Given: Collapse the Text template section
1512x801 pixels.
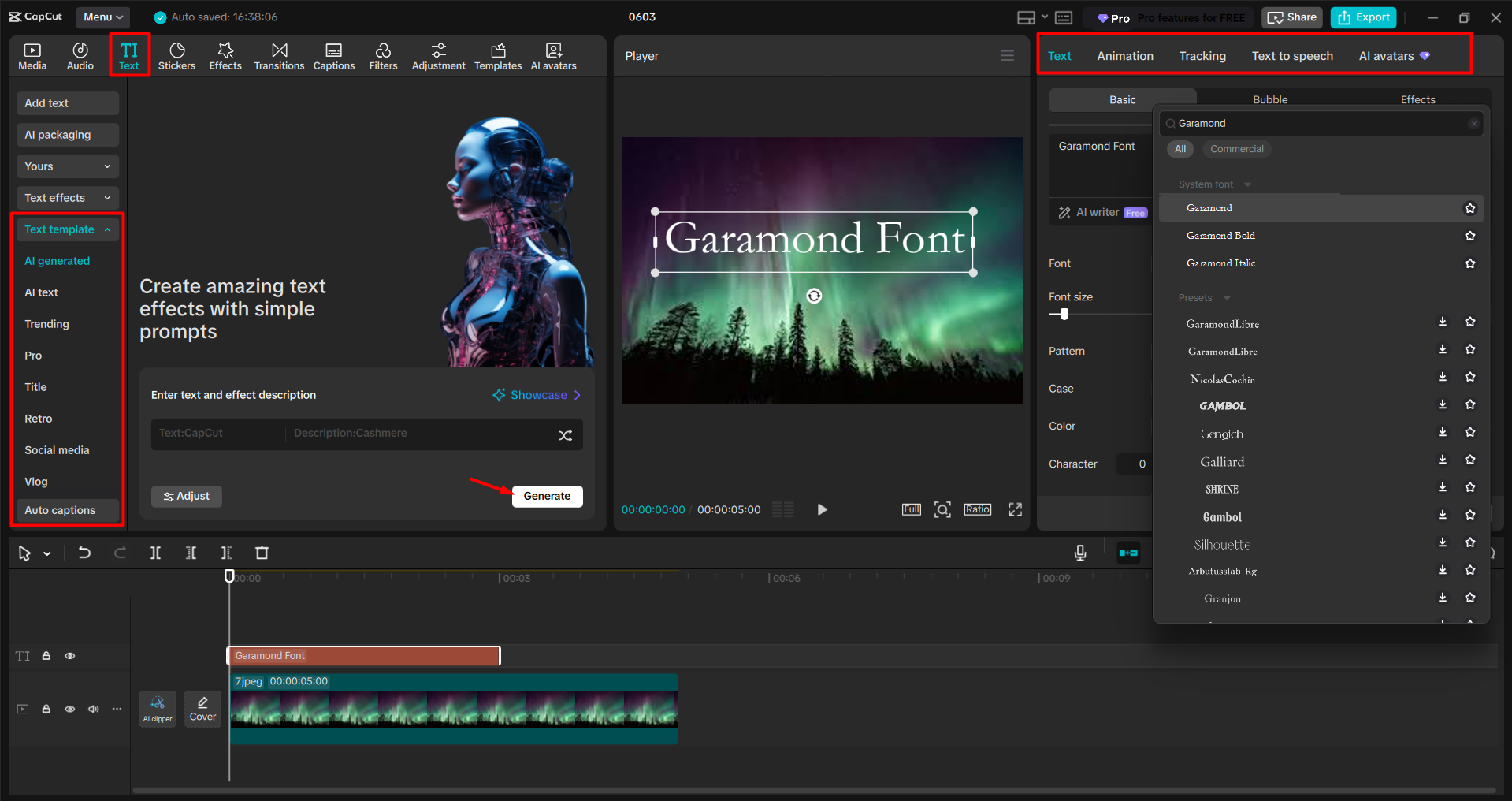Looking at the screenshot, I should (107, 229).
